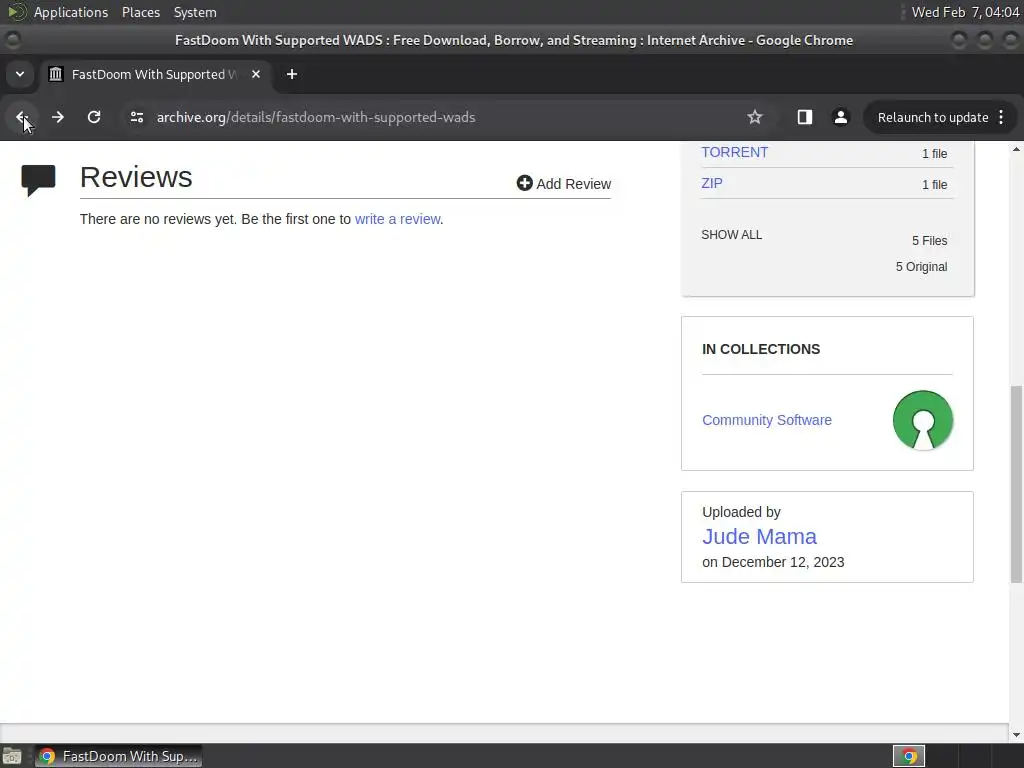Bookmark this page with the star icon
1024x768 pixels.
coord(755,118)
